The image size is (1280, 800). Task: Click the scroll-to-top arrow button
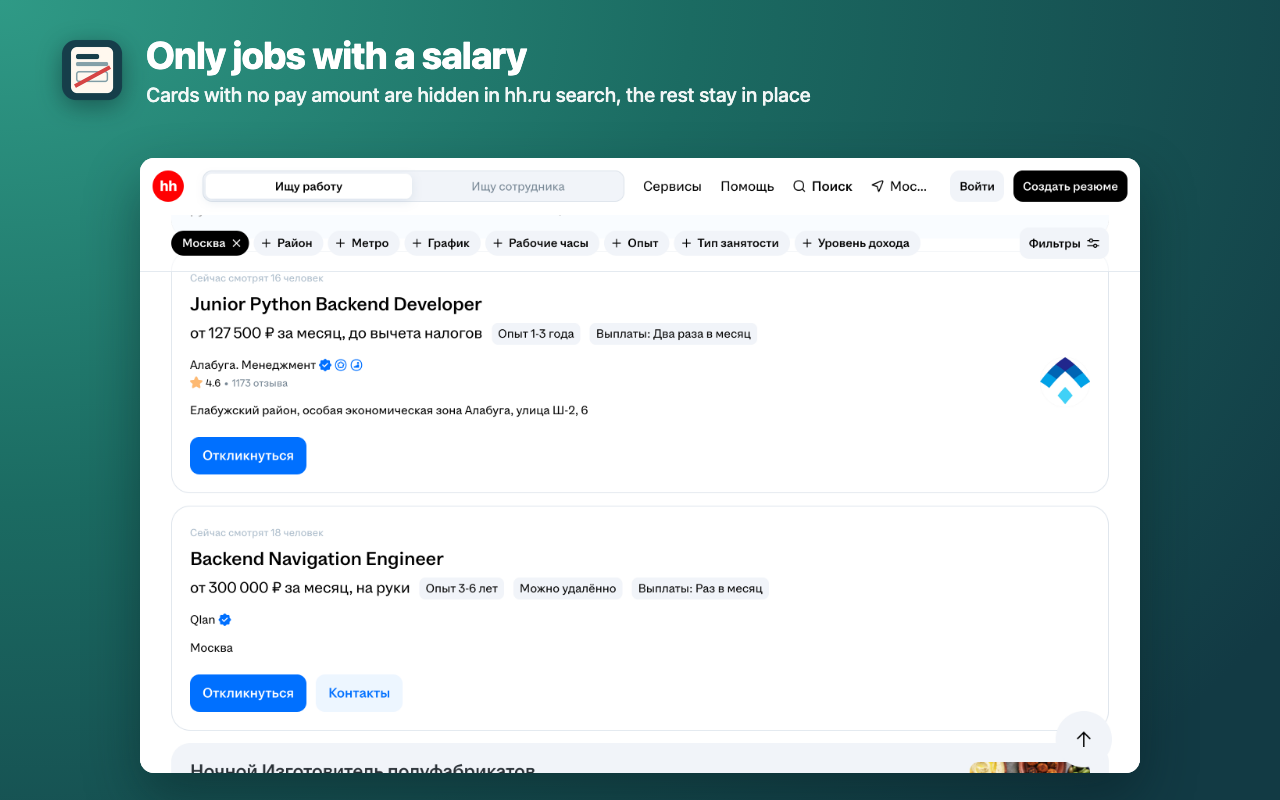tap(1084, 739)
